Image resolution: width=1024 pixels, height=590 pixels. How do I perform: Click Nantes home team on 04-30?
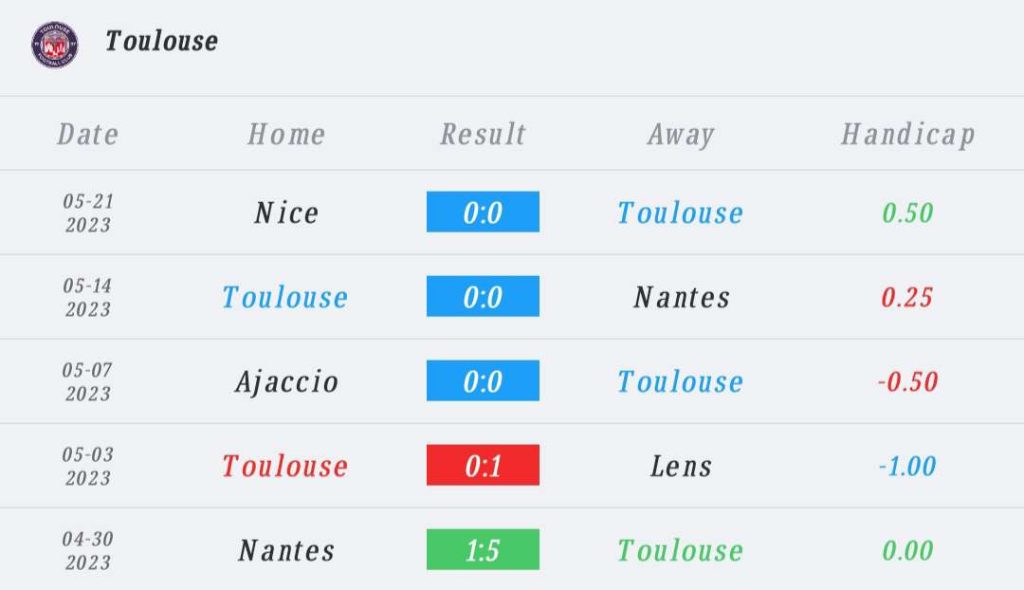[x=286, y=550]
